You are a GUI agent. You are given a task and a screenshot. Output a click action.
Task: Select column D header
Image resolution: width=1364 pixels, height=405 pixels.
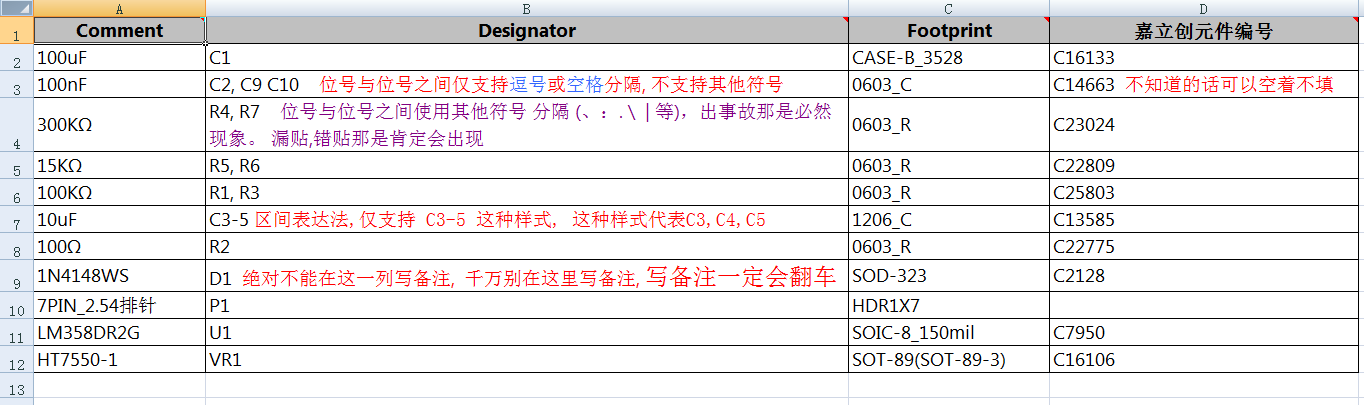1205,8
